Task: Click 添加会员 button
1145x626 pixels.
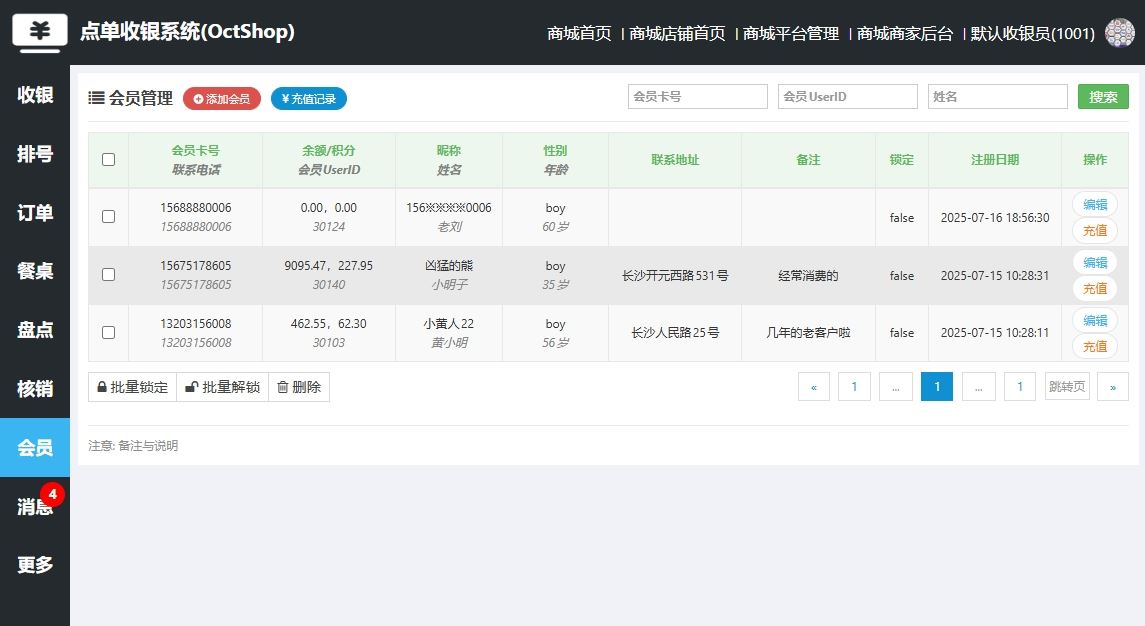Action: [222, 99]
